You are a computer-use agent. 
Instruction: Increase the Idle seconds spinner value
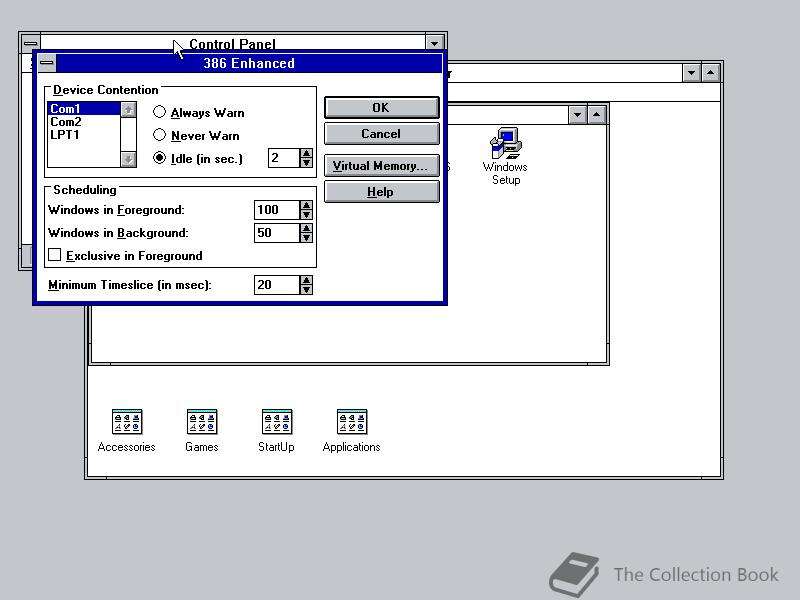pyautogui.click(x=306, y=154)
